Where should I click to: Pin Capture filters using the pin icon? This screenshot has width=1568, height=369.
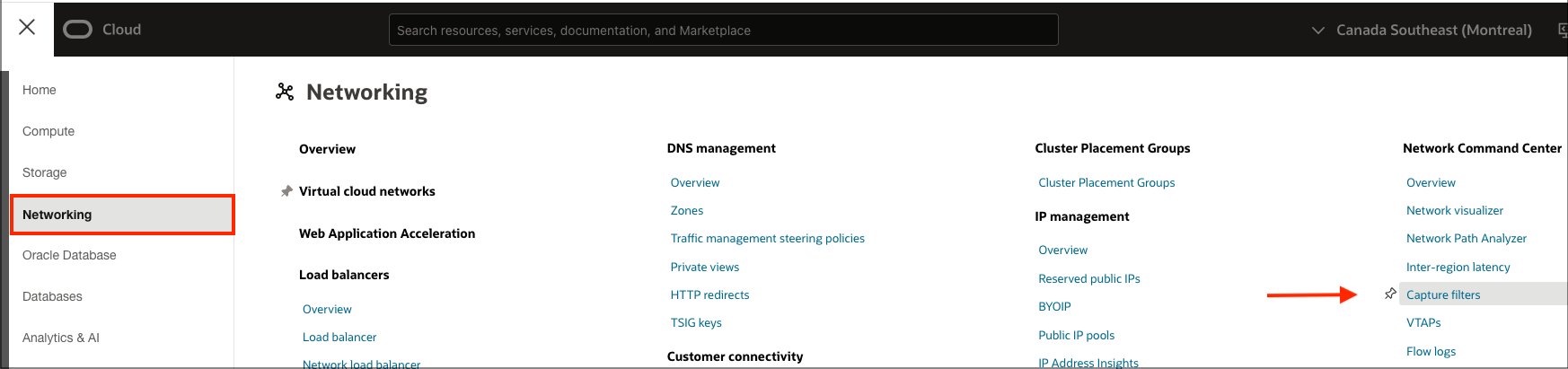pos(1390,294)
